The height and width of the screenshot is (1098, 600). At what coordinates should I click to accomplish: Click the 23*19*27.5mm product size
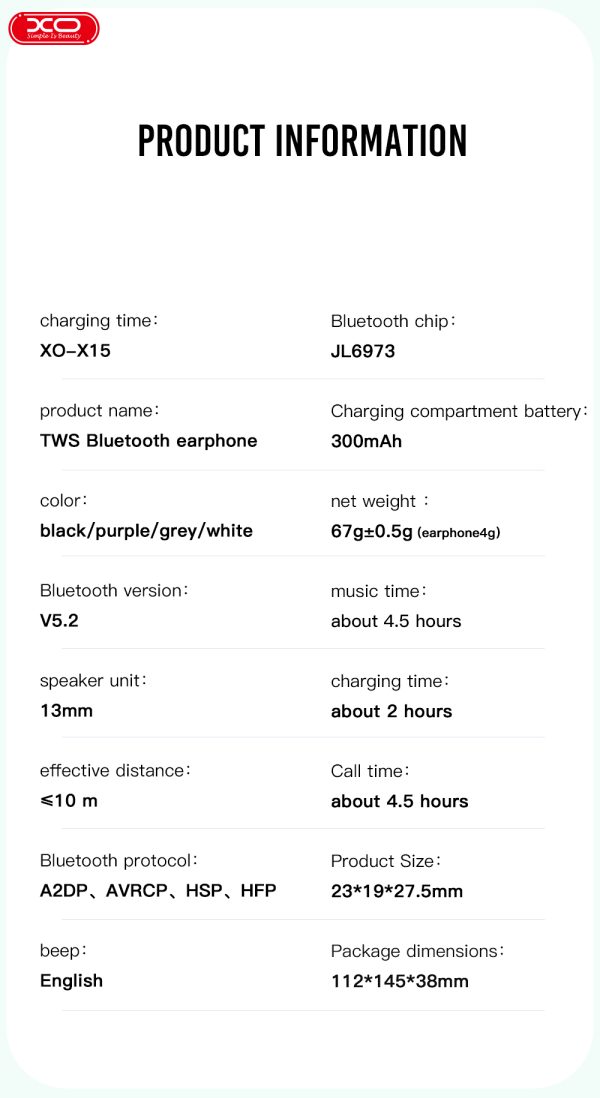click(x=397, y=891)
